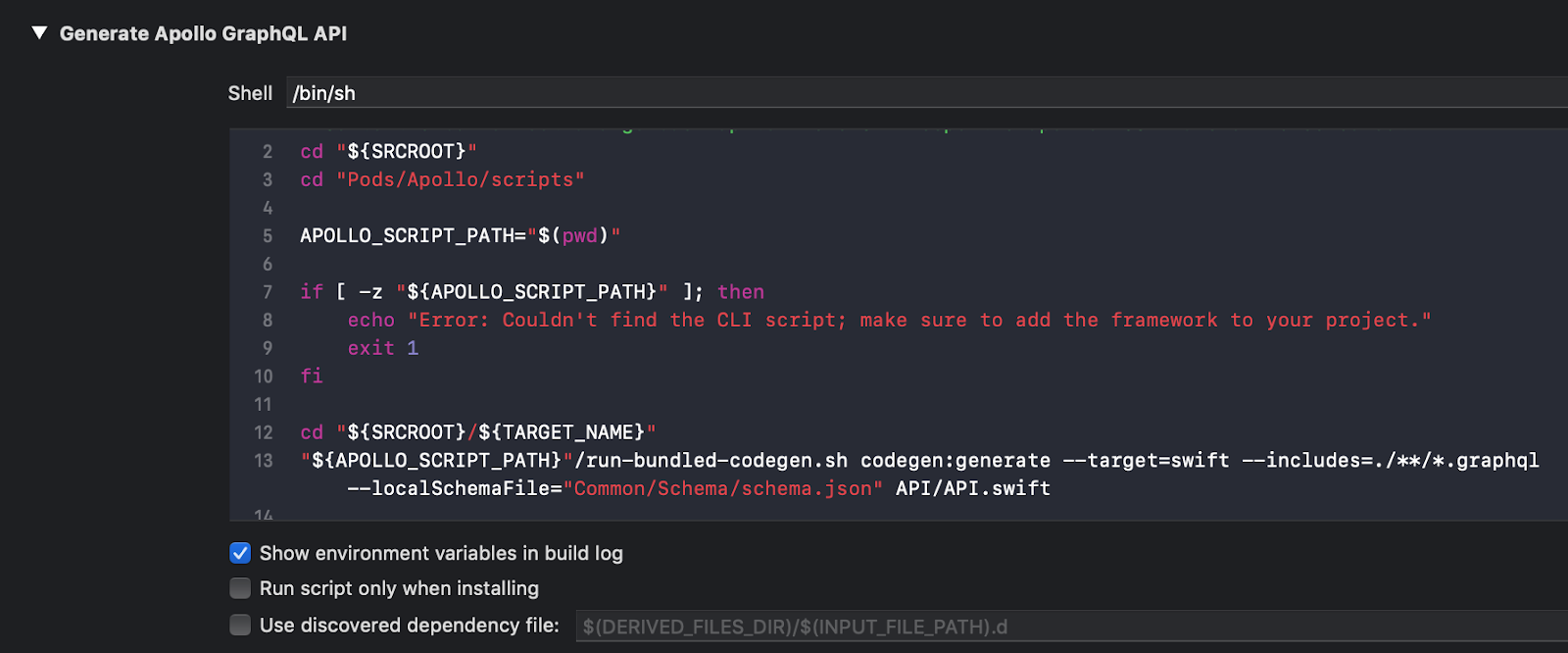Click line number 8 in gutter
Screen dimensions: 1568x653
point(268,321)
